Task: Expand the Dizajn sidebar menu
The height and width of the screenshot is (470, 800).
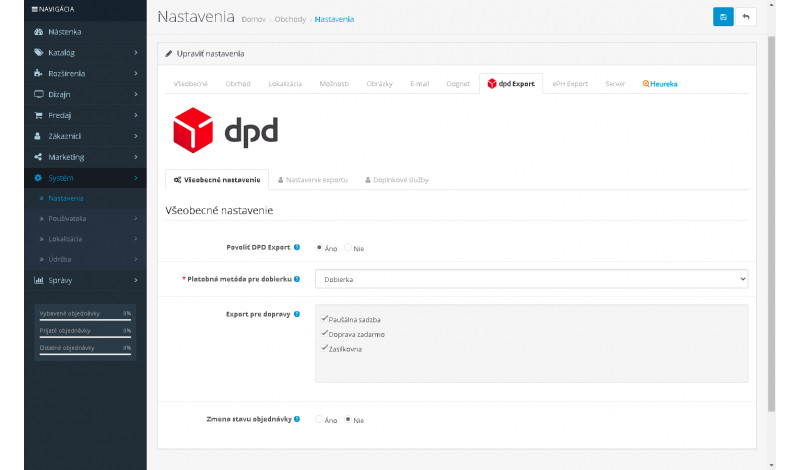Action: point(136,94)
